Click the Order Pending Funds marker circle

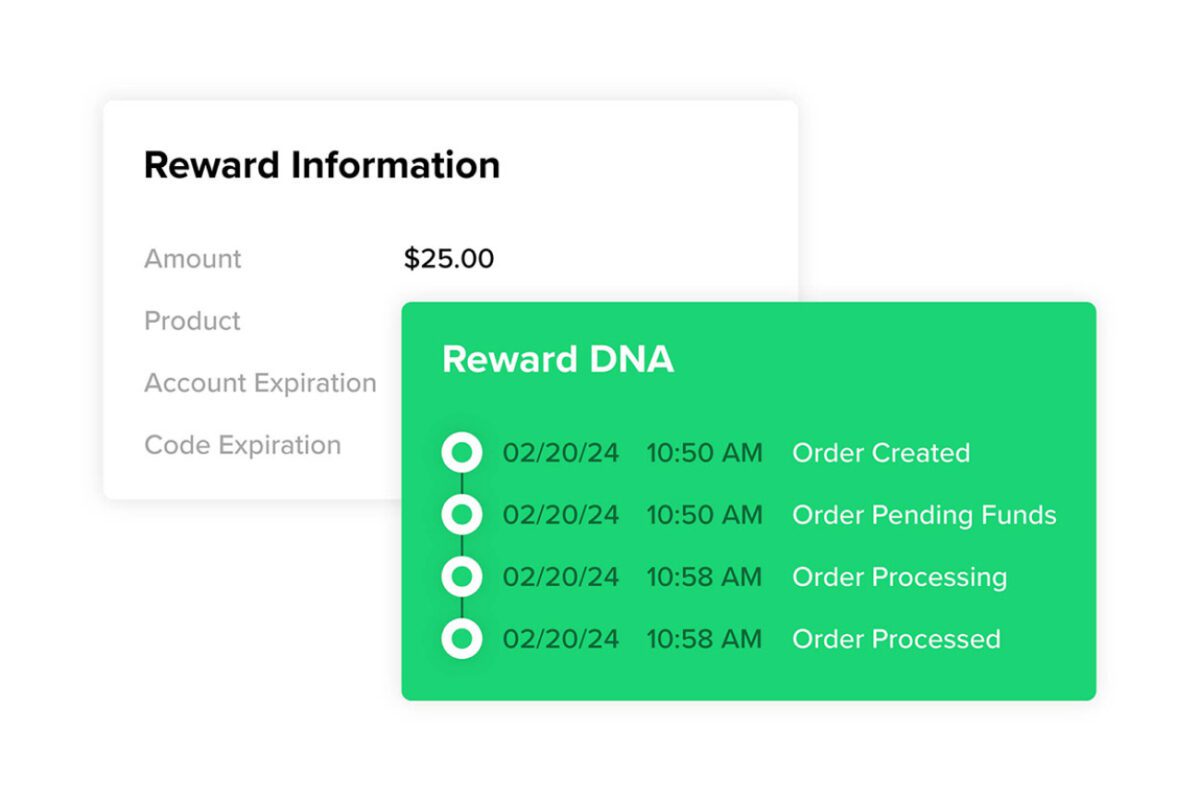(x=461, y=515)
